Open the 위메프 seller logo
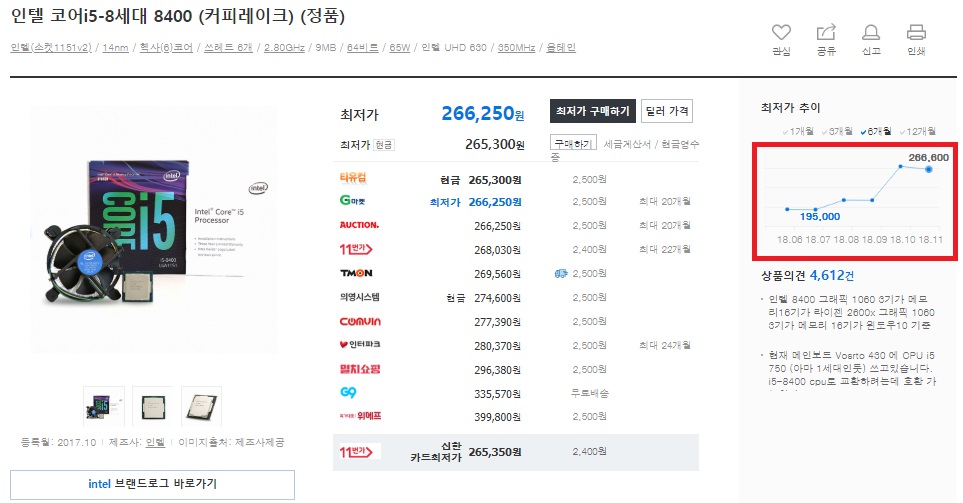Viewport: 963px width, 503px height. (x=361, y=416)
